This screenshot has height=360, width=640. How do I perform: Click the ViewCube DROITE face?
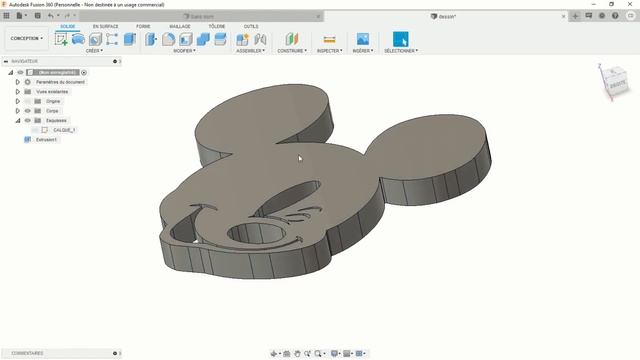pos(618,85)
